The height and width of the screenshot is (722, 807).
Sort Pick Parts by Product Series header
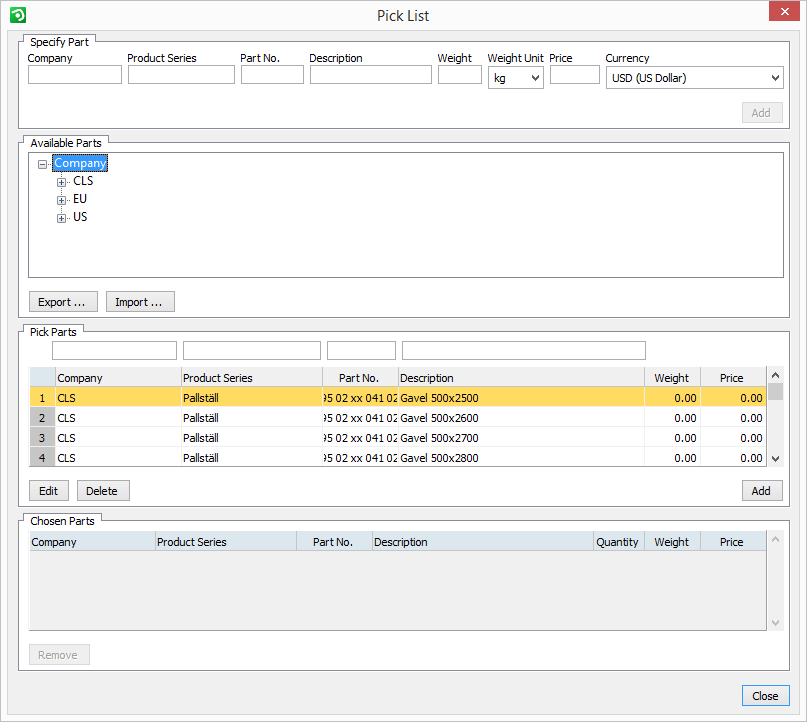pos(250,378)
